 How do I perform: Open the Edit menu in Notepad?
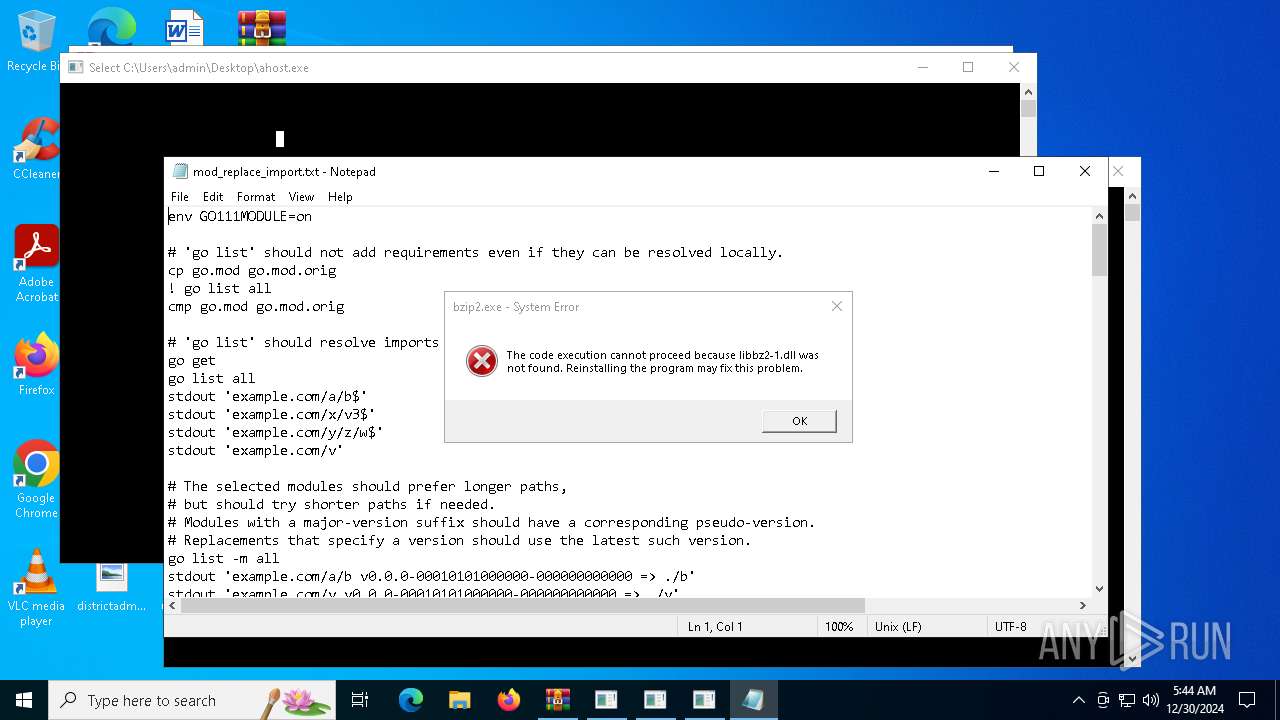pyautogui.click(x=213, y=197)
